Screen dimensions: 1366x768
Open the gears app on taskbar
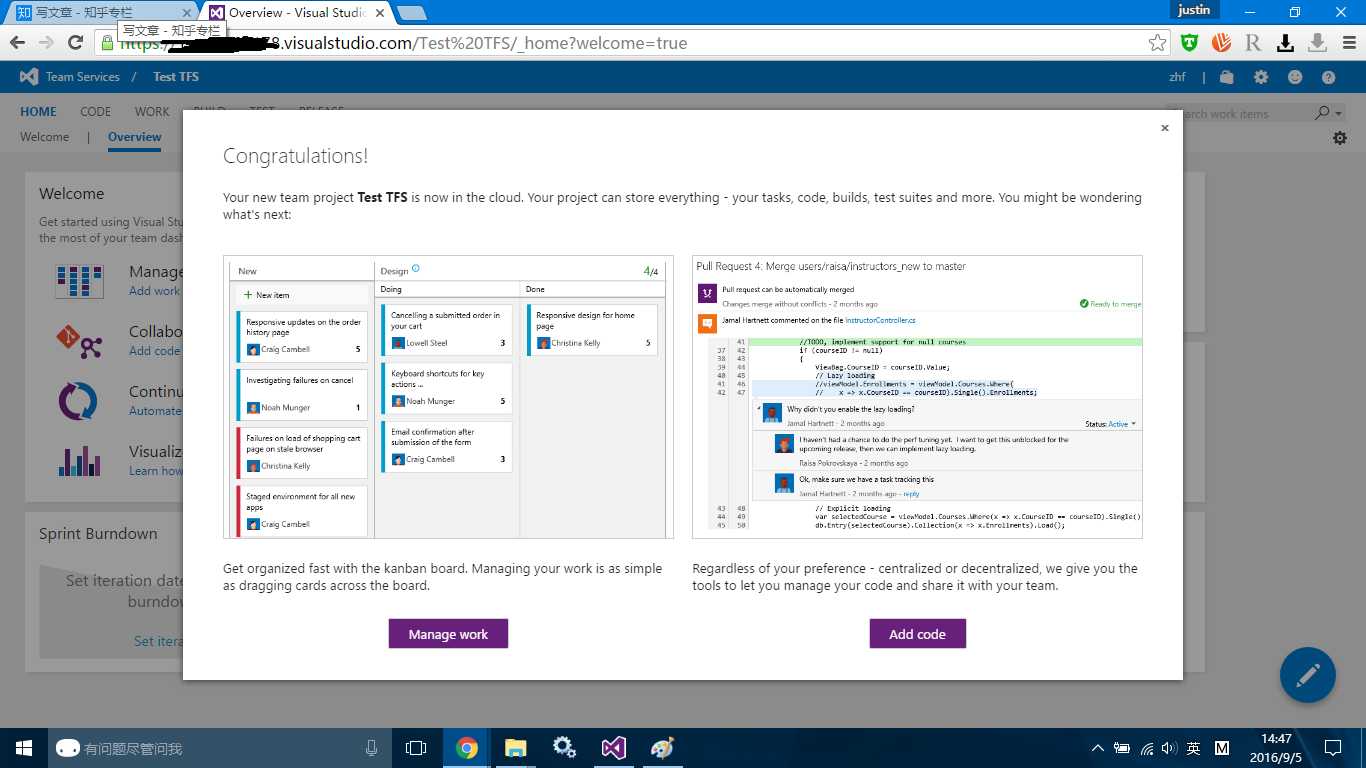click(564, 748)
